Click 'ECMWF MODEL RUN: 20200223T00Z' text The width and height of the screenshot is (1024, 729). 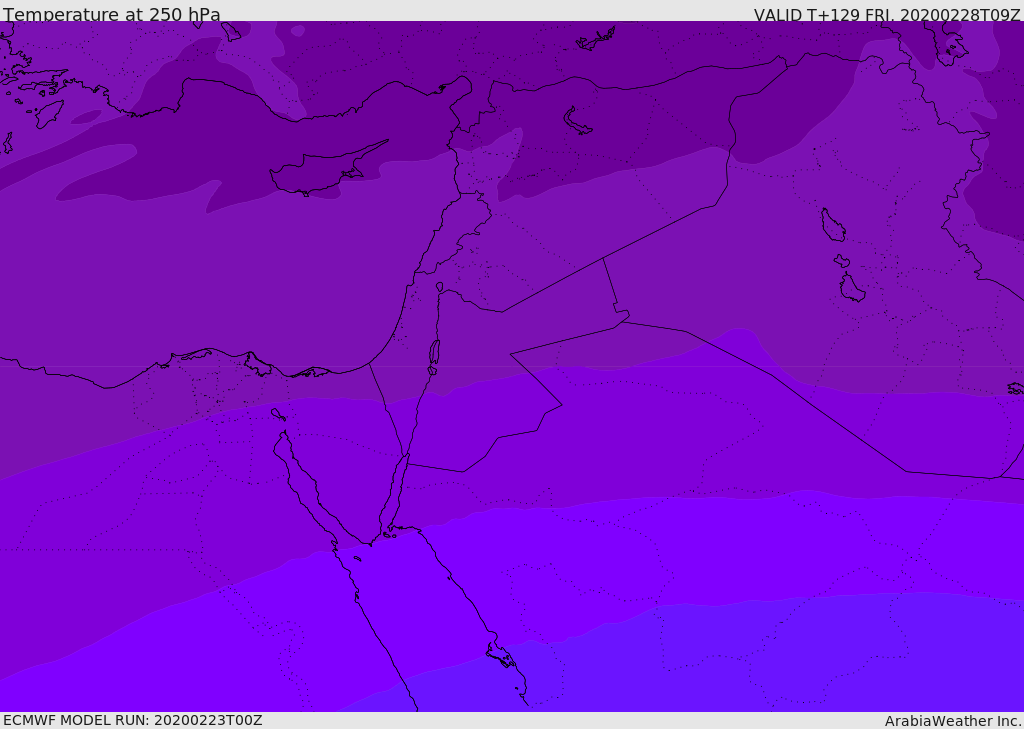click(133, 720)
